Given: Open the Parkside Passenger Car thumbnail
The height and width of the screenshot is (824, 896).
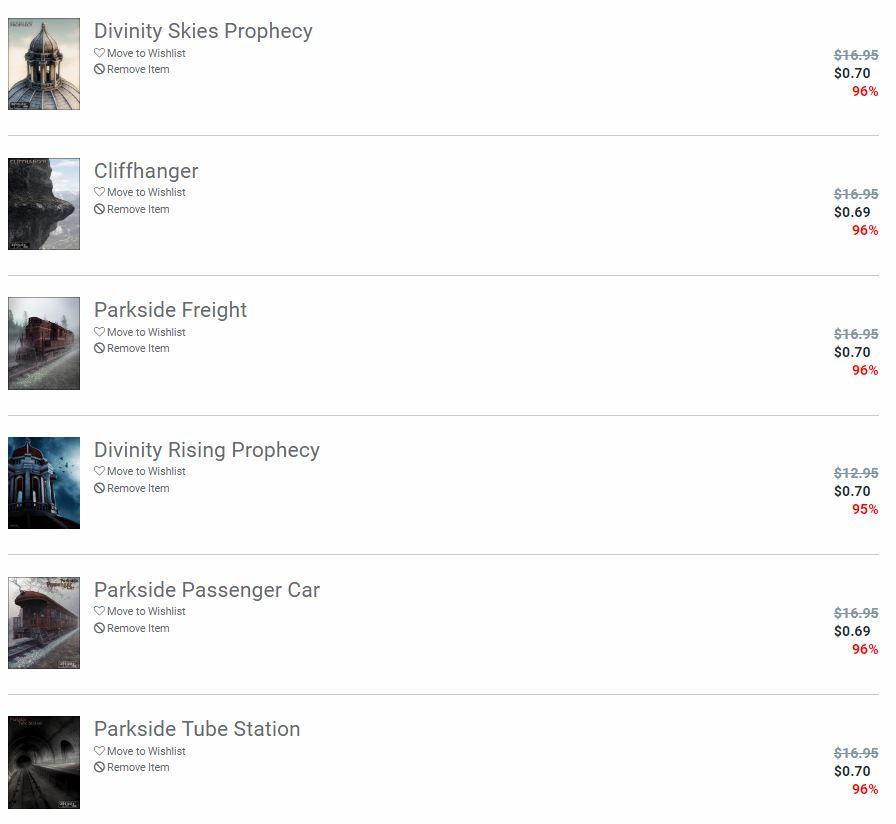Looking at the screenshot, I should point(44,622).
